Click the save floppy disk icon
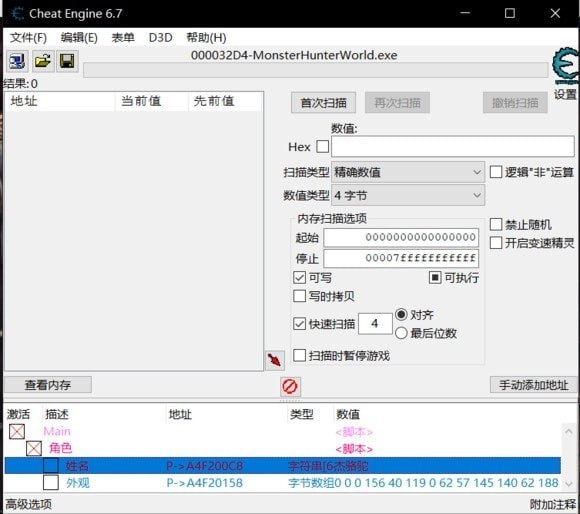The height and width of the screenshot is (514, 580). point(67,61)
